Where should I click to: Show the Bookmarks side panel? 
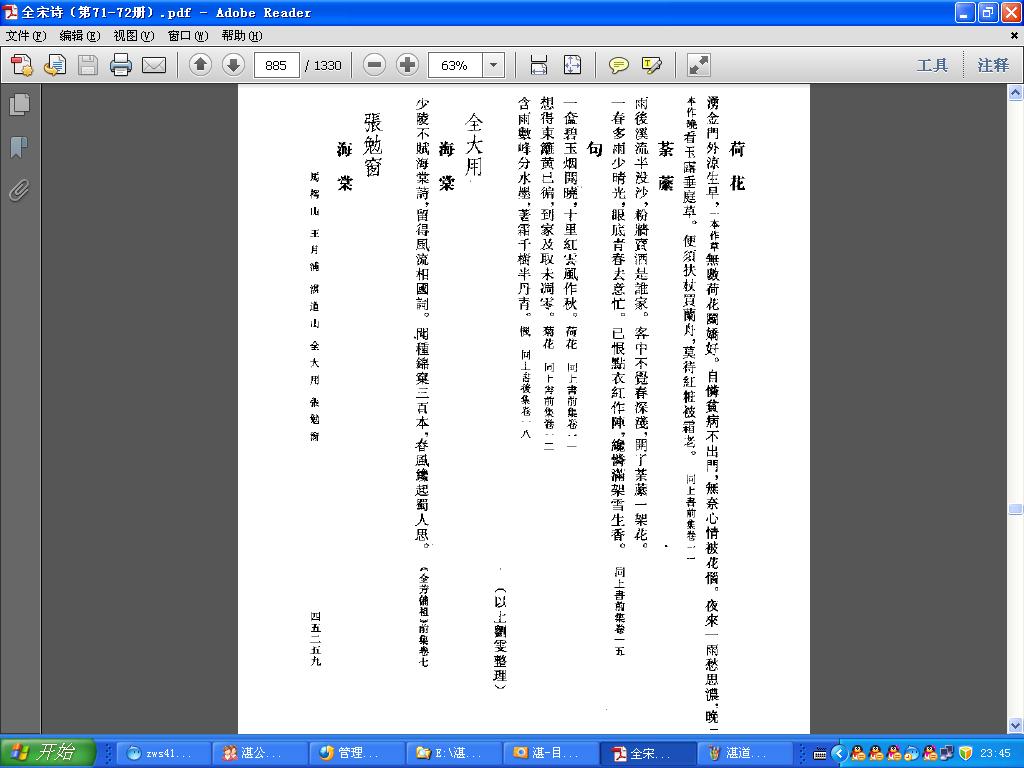click(20, 148)
